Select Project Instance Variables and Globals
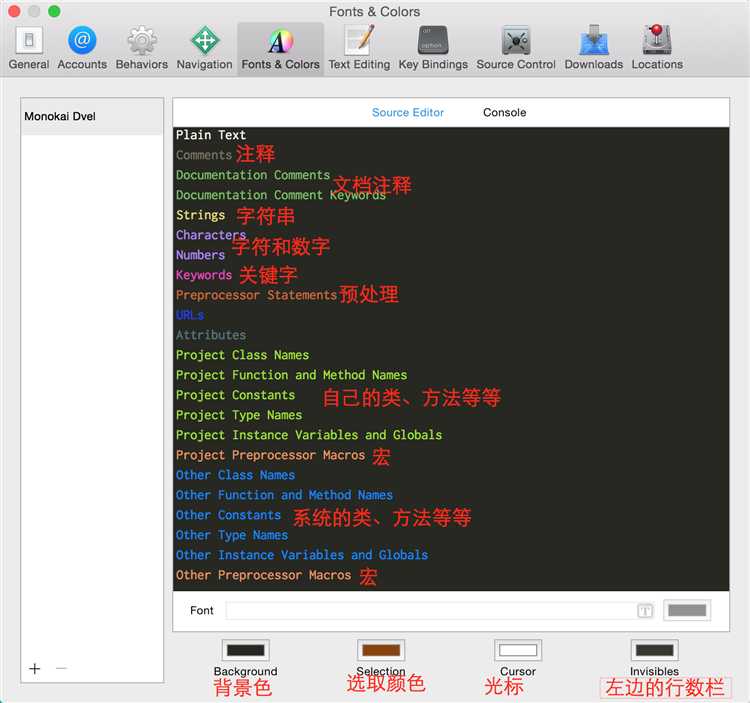This screenshot has height=703, width=750. click(x=451, y=435)
